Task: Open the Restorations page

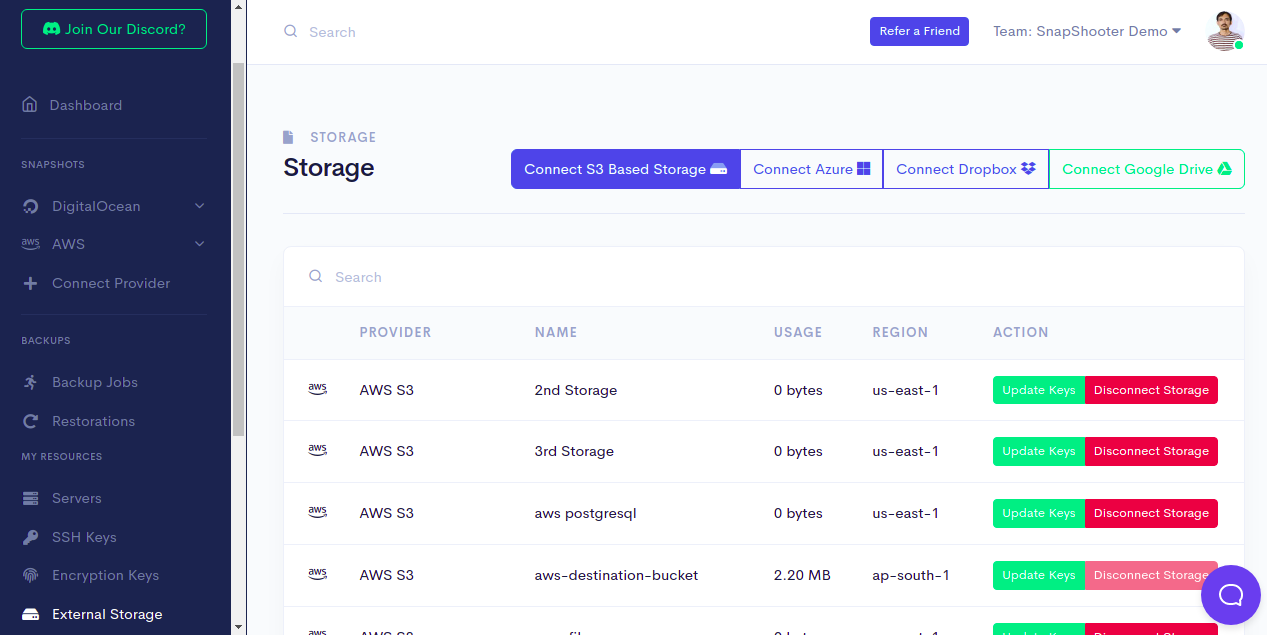Action: 93,421
